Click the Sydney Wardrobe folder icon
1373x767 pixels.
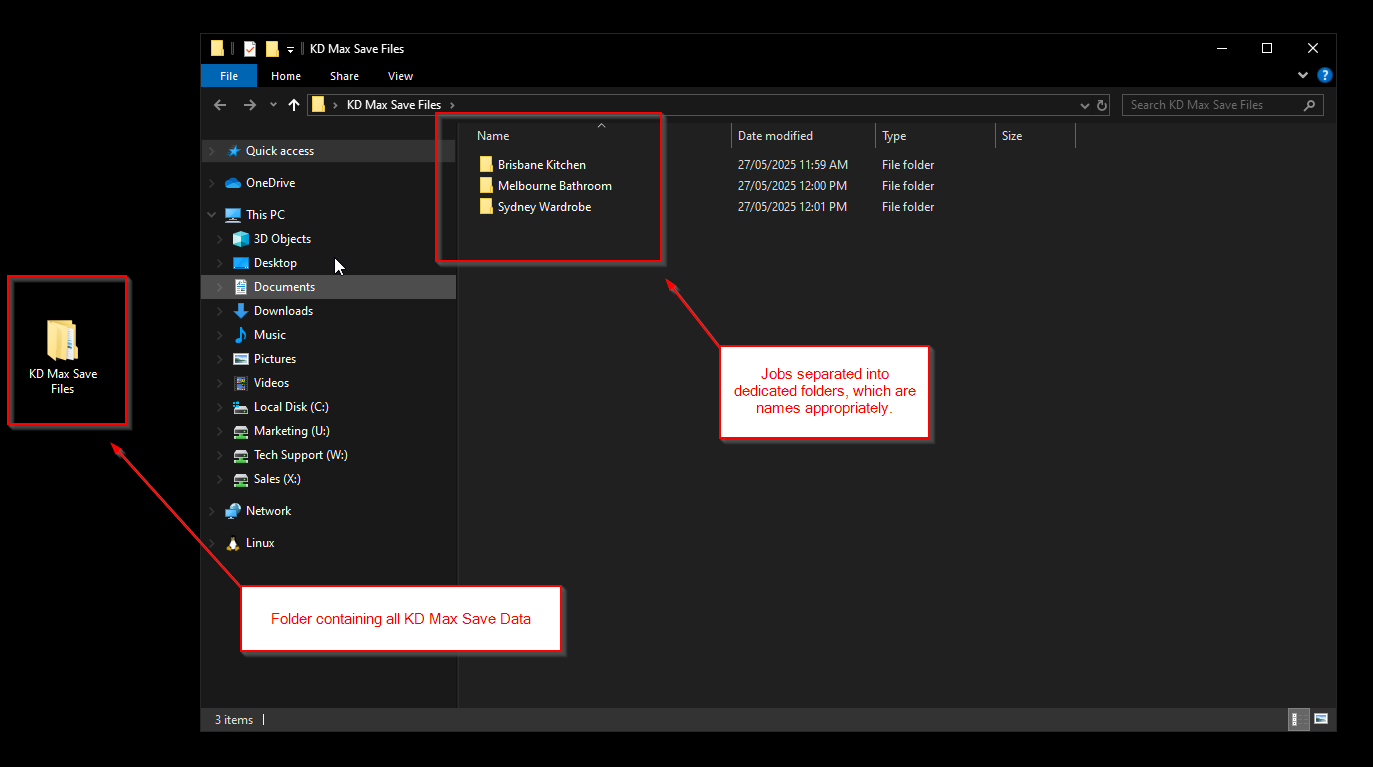(x=486, y=206)
